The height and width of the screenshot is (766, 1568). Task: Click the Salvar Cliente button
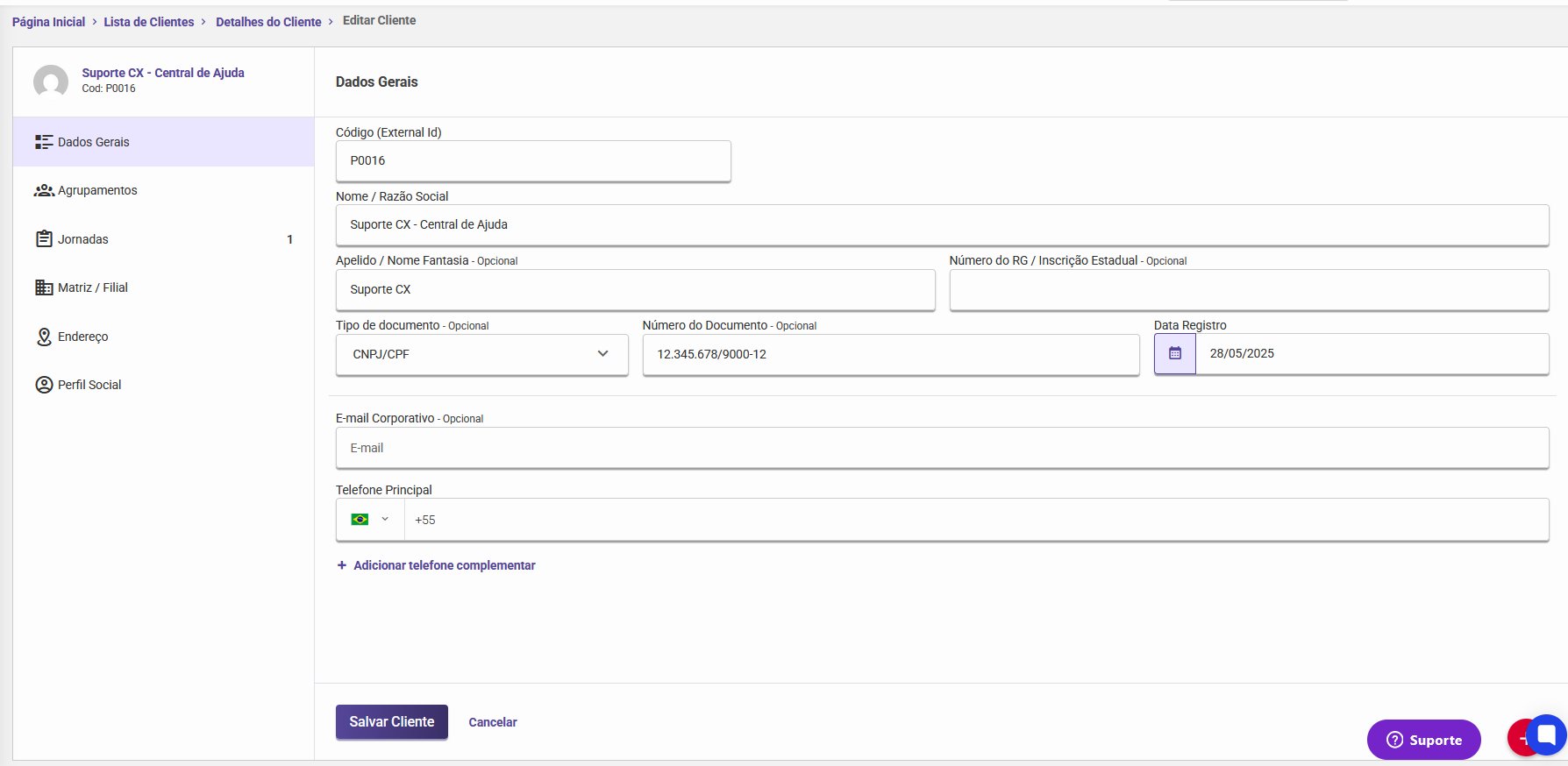391,722
